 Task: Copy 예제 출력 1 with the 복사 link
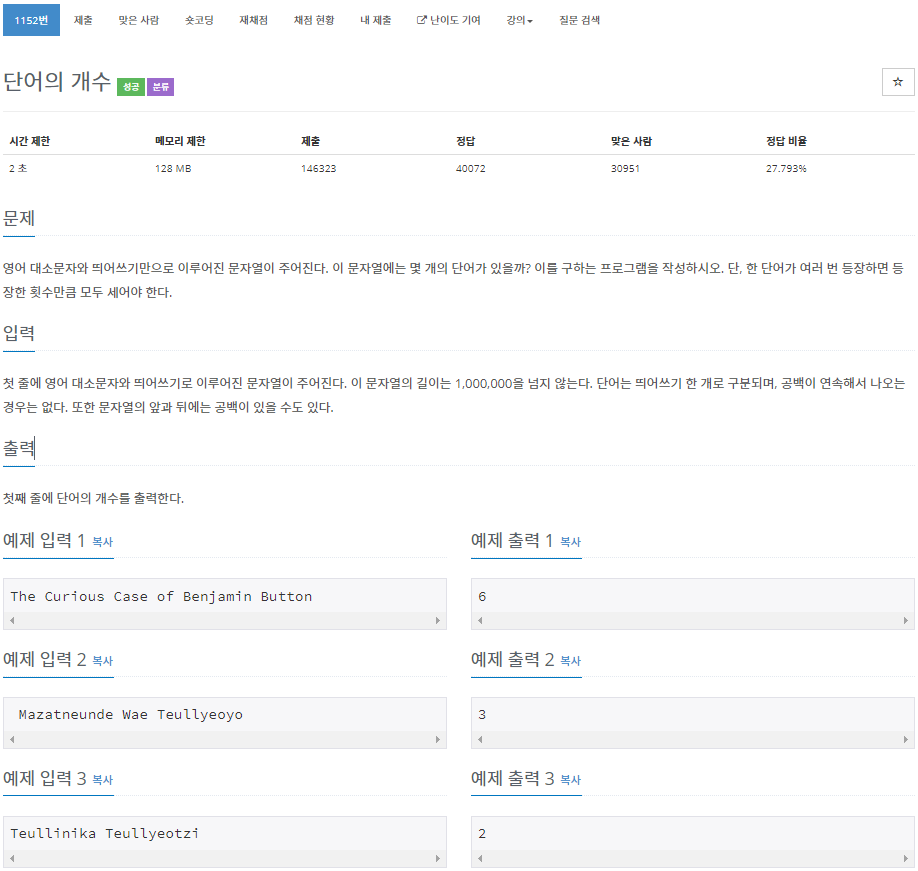click(x=568, y=542)
